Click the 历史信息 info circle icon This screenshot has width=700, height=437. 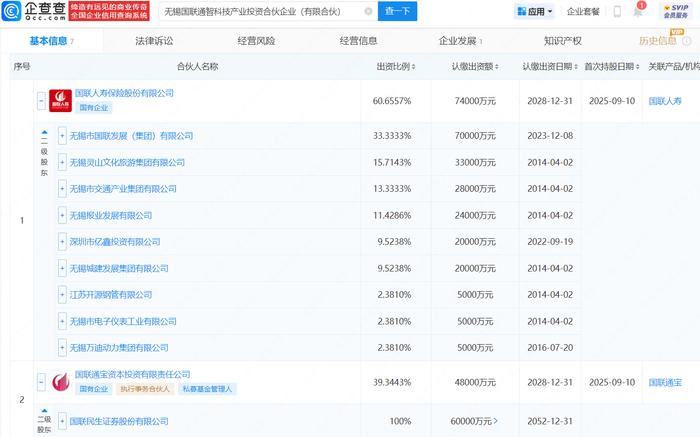click(x=687, y=41)
